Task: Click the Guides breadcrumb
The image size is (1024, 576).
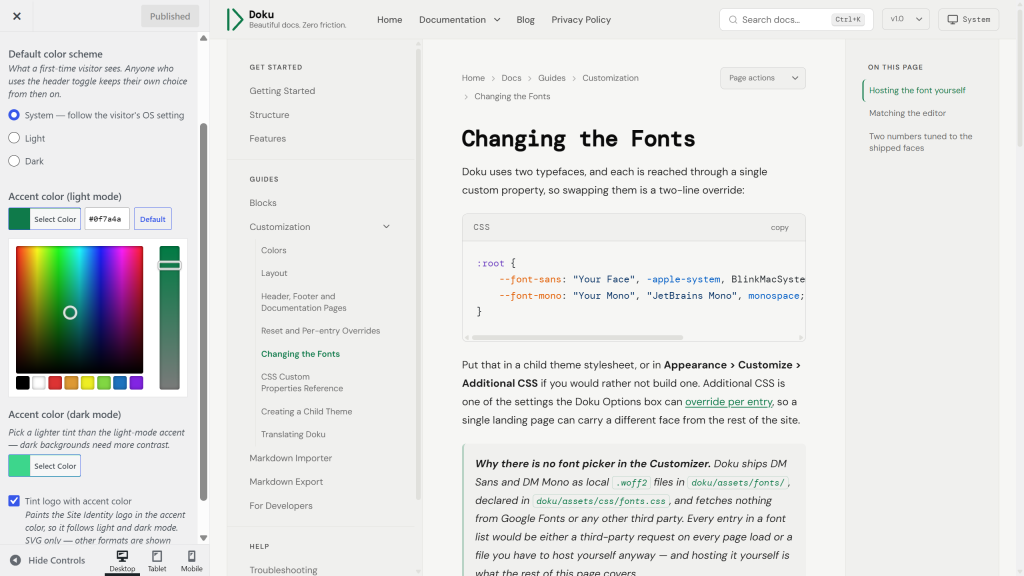Action: click(x=552, y=78)
